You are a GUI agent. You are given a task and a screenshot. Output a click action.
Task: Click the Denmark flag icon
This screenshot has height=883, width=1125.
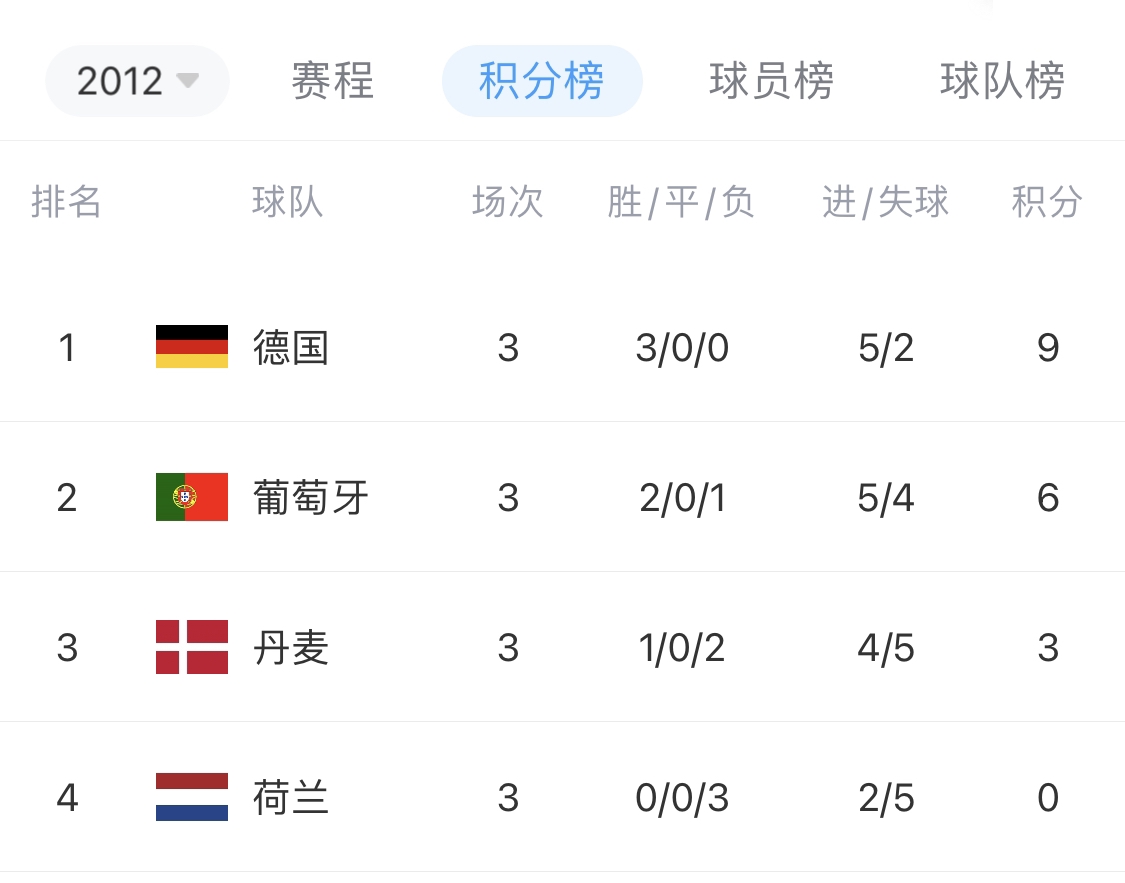tap(192, 647)
